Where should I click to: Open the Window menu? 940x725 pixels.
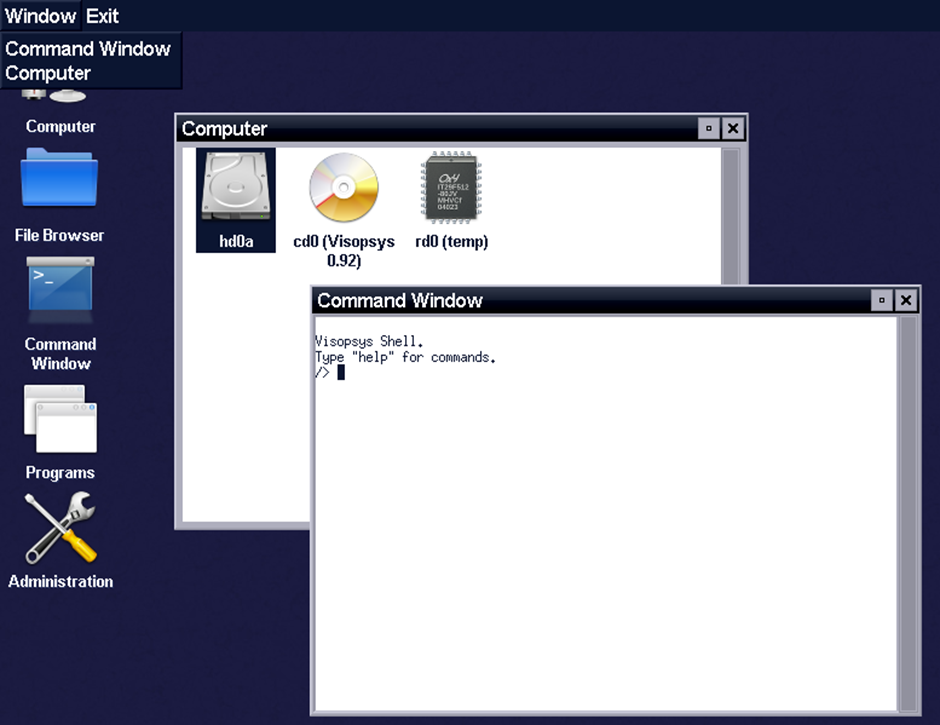[x=40, y=15]
